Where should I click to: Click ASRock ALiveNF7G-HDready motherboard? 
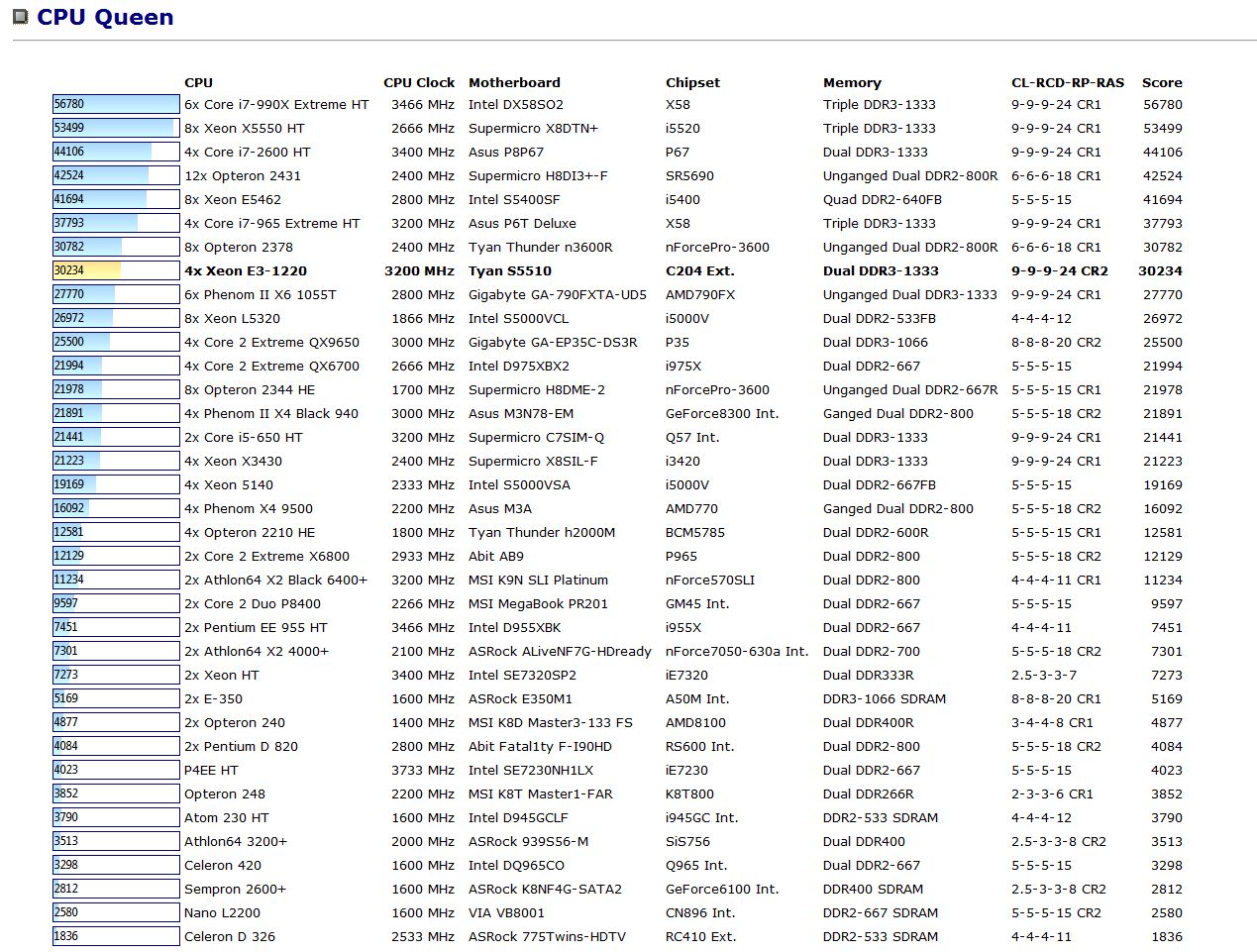coord(560,651)
